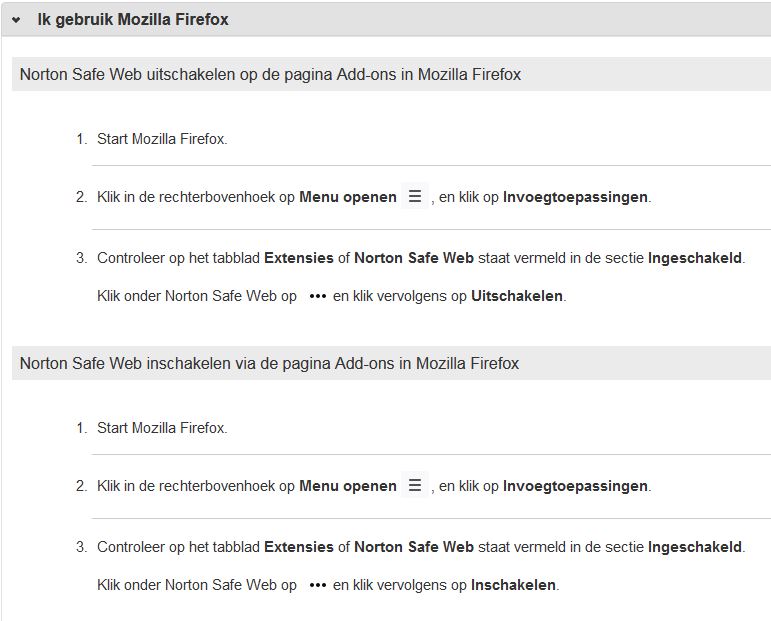771x621 pixels.
Task: Click bold "Menu openen" in the uitschakelen steps
Action: (x=348, y=197)
